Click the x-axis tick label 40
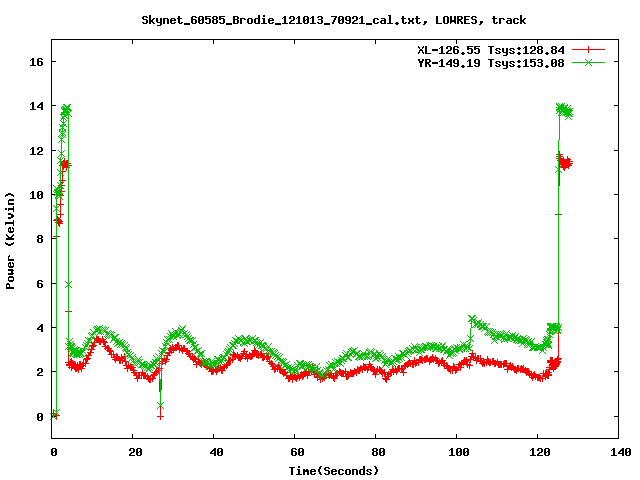The width and height of the screenshot is (640, 480). pos(216,452)
